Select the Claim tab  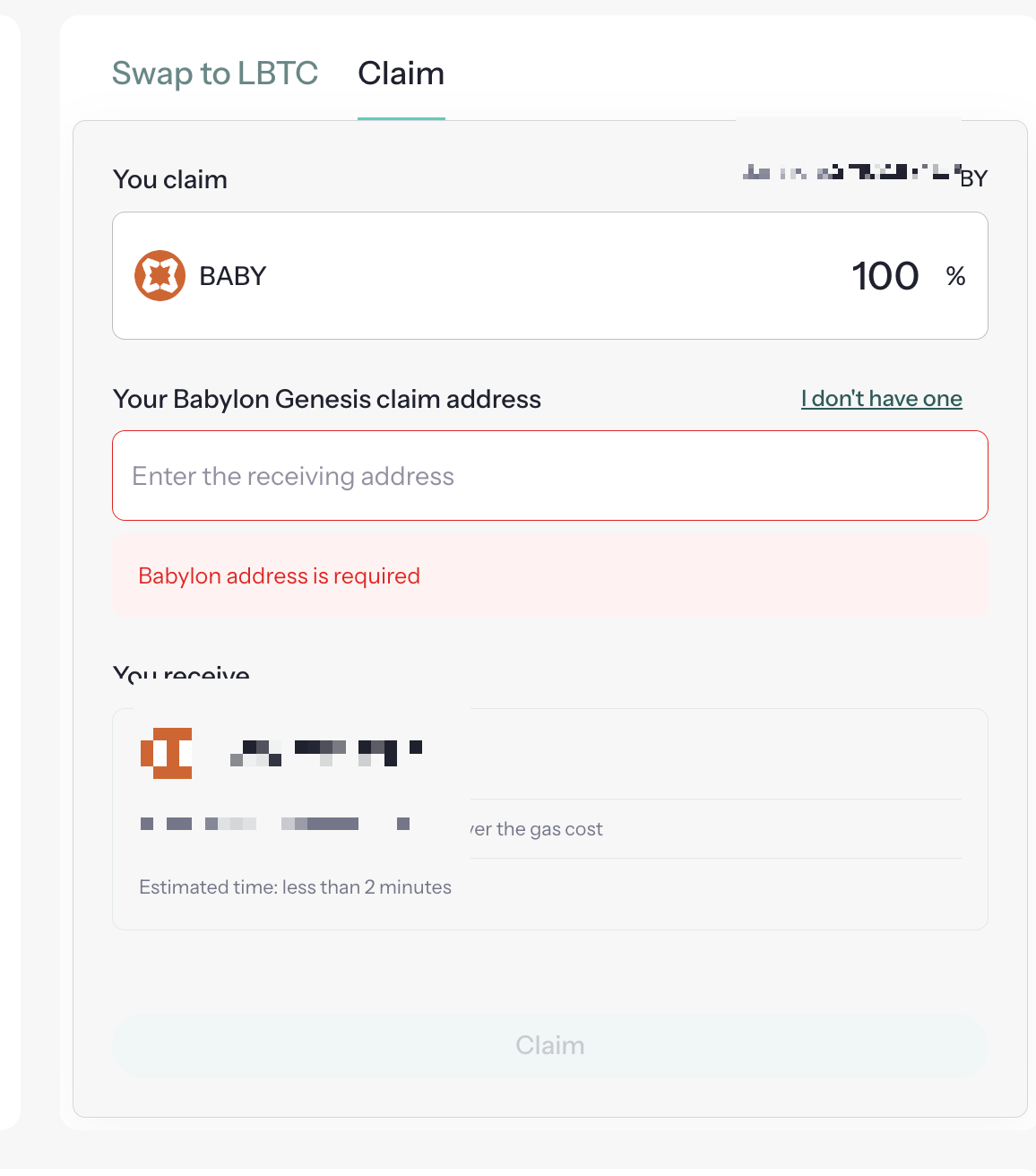coord(401,73)
